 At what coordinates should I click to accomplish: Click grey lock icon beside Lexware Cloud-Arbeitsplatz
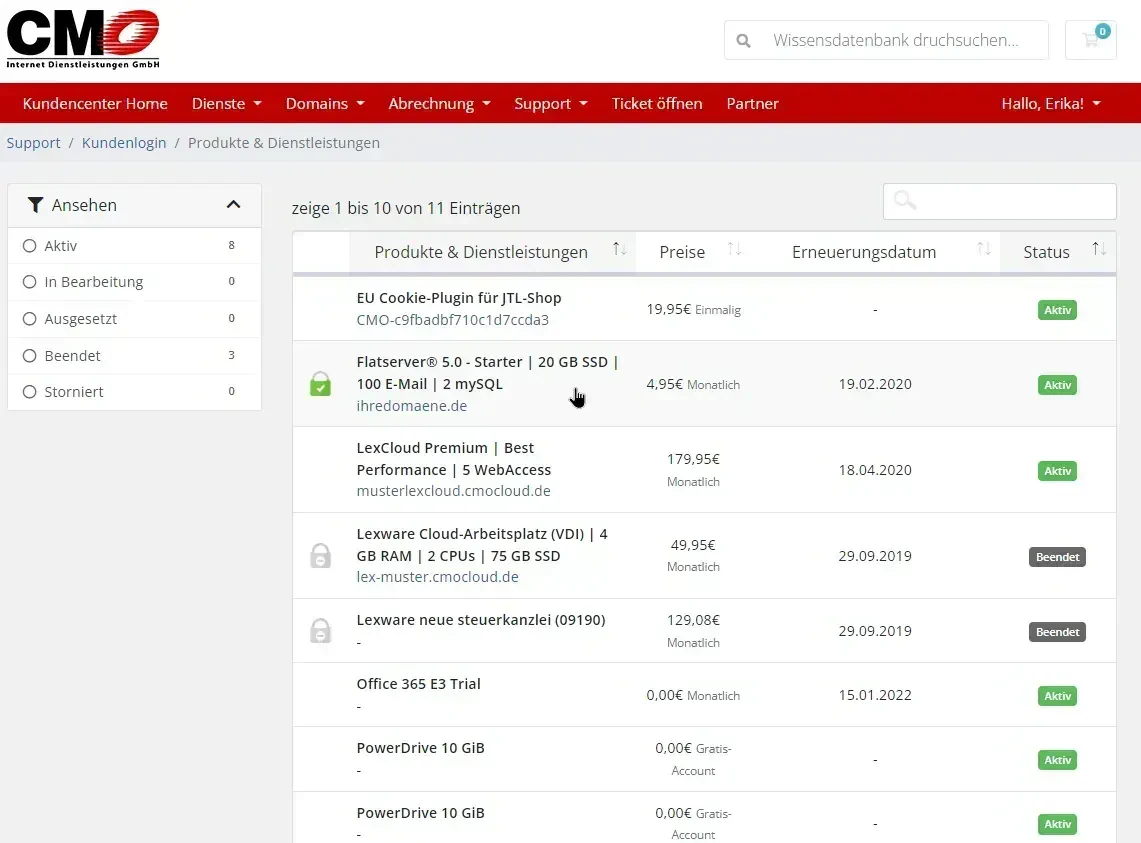coord(320,556)
